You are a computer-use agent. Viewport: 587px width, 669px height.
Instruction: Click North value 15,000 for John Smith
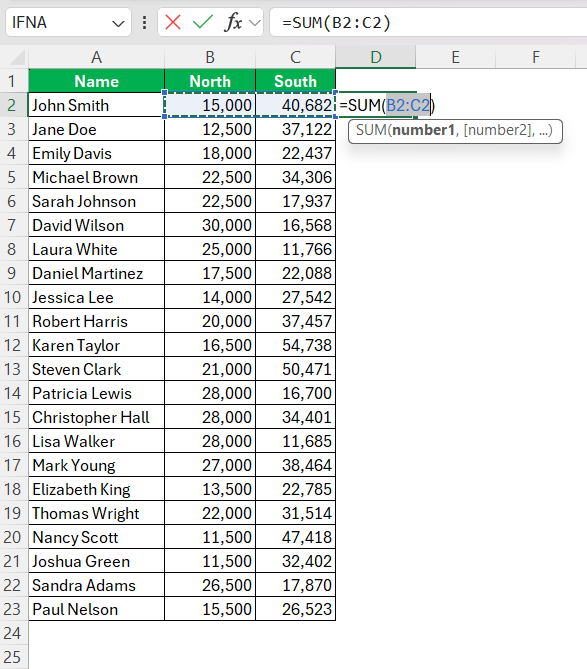coord(210,105)
